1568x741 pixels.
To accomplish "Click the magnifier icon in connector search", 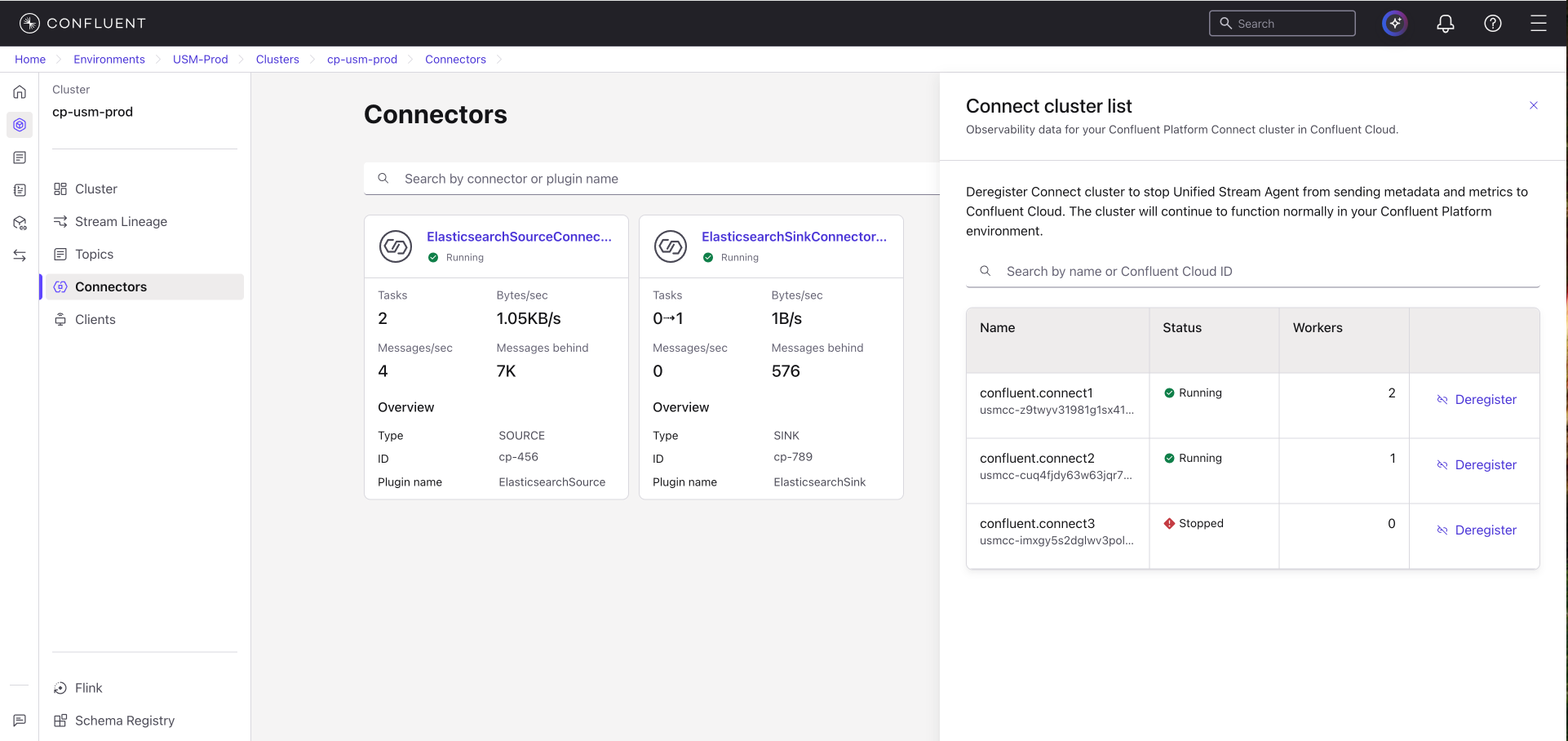I will click(383, 179).
